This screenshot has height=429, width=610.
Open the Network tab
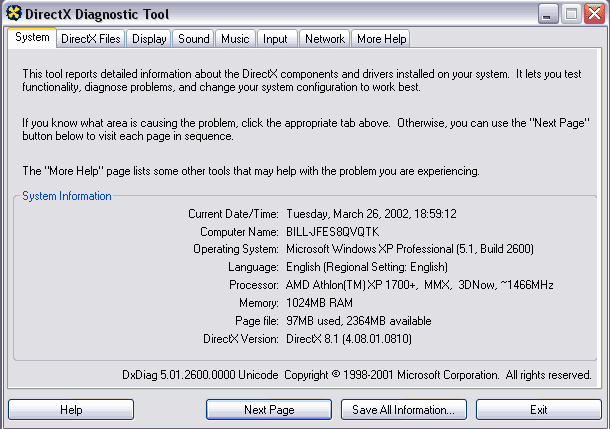click(324, 39)
